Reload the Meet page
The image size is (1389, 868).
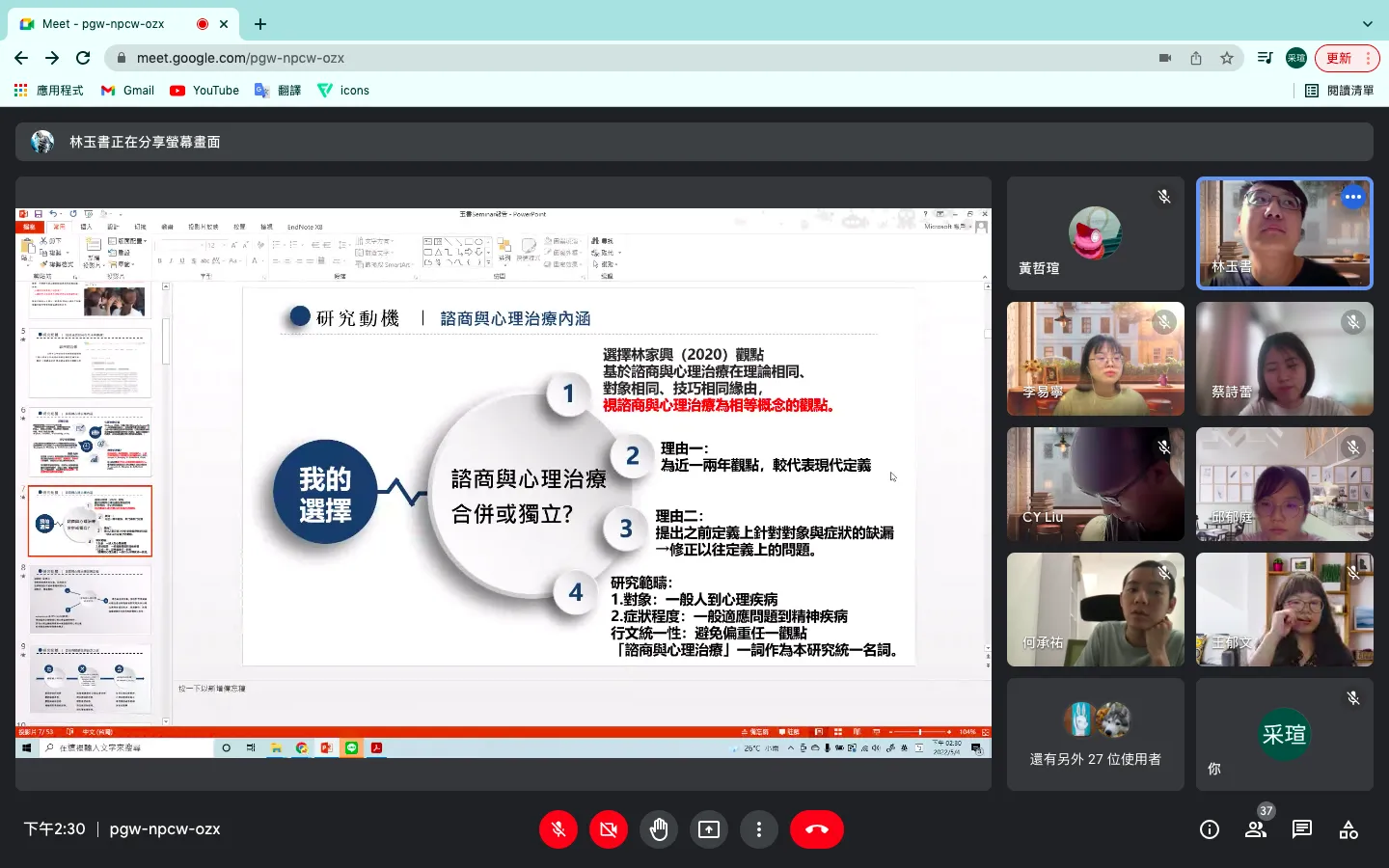(x=83, y=58)
